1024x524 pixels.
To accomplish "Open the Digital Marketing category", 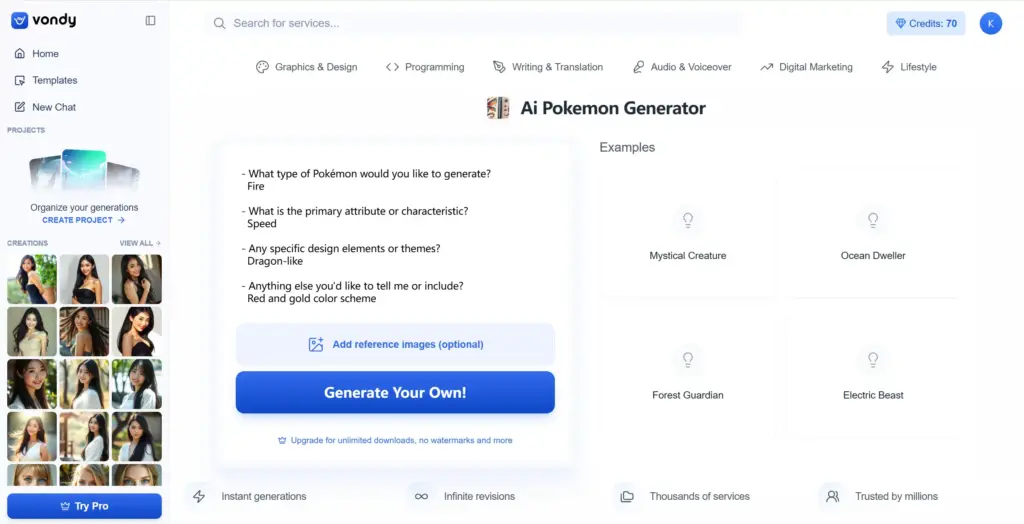I will (x=806, y=67).
